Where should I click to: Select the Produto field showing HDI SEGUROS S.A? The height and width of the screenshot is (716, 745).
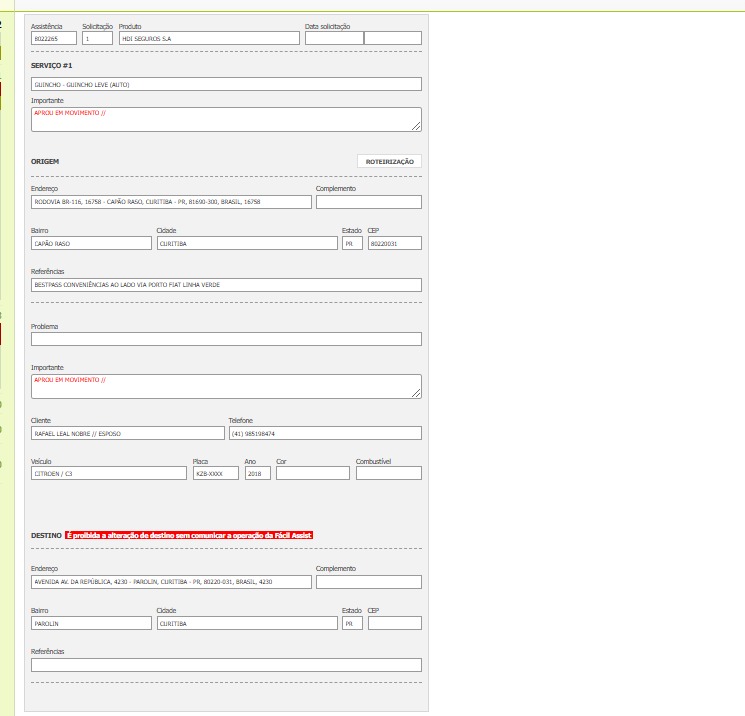[x=208, y=38]
